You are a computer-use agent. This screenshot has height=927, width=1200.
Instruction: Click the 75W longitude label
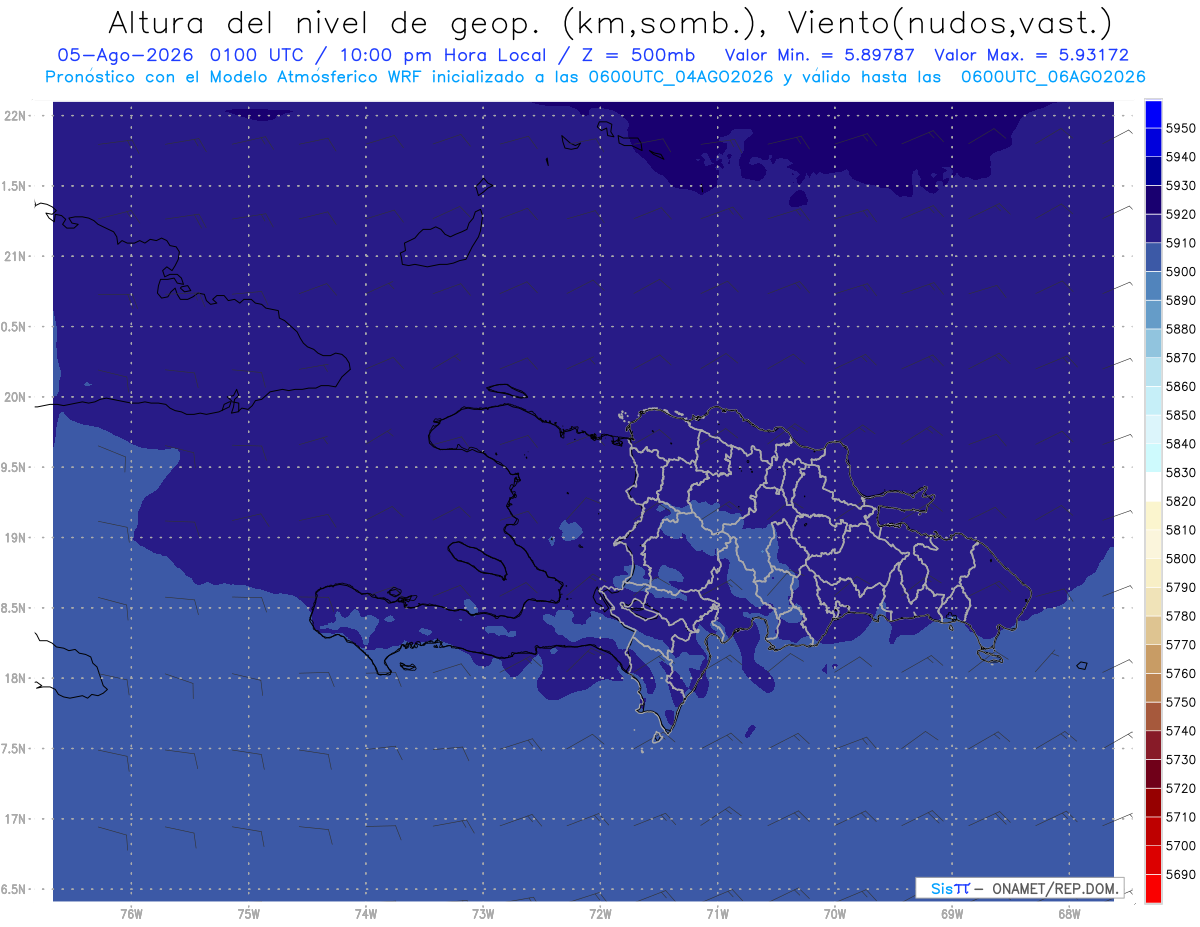coord(249,914)
